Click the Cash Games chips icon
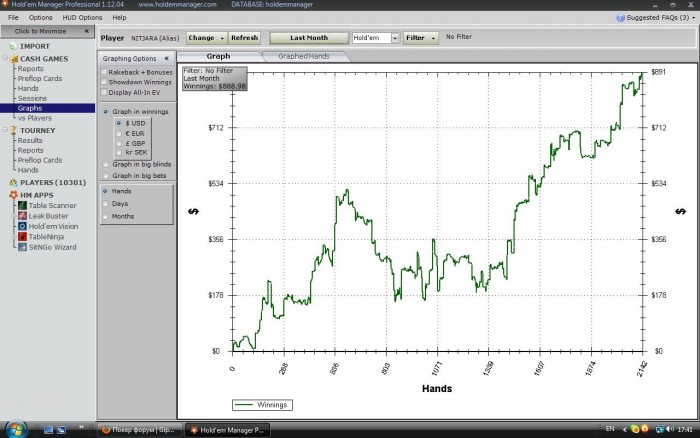Screen dimensions: 700x438 14,58
